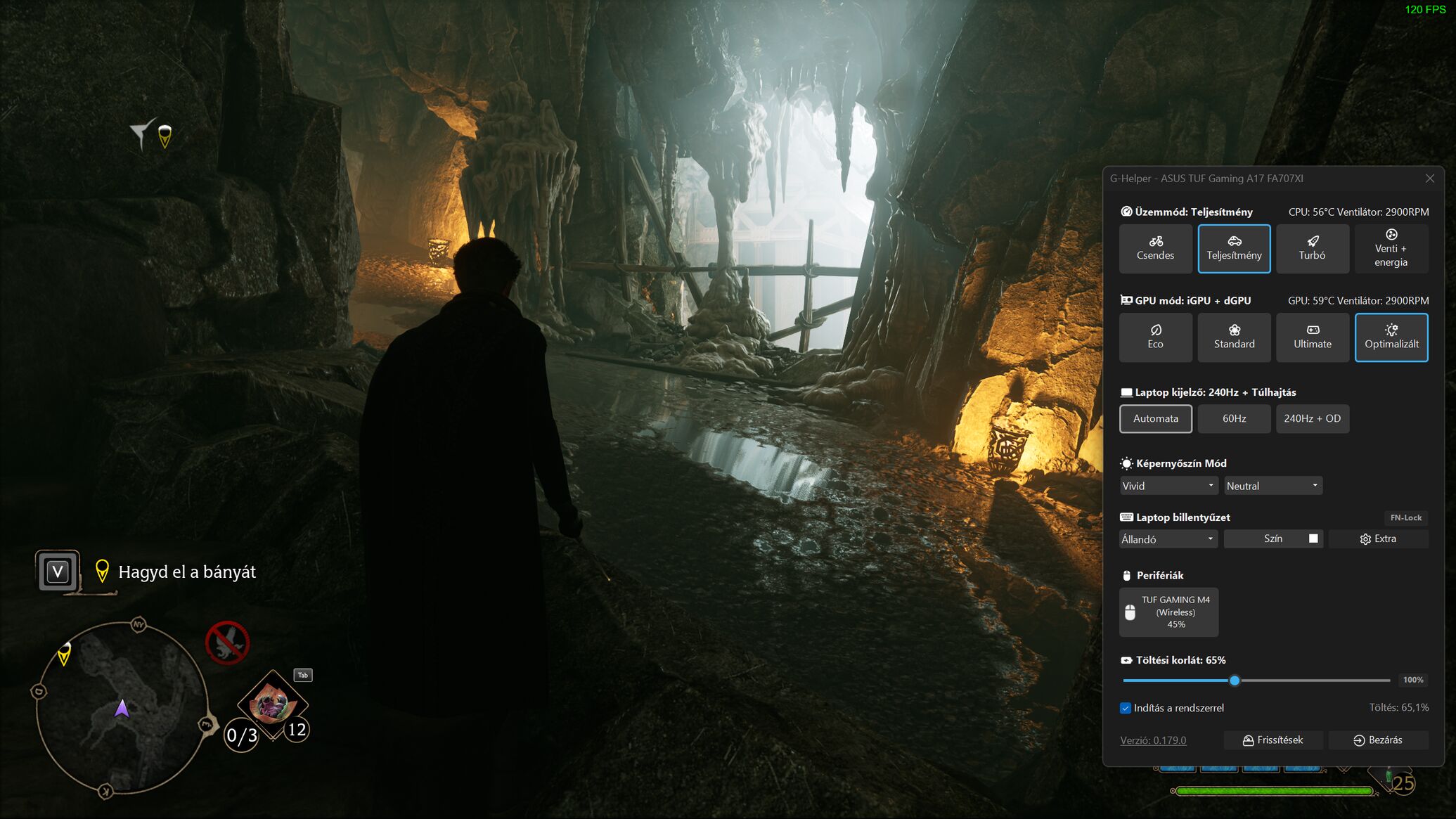
Task: Click the 0/3 counter on HUD
Action: click(x=242, y=735)
